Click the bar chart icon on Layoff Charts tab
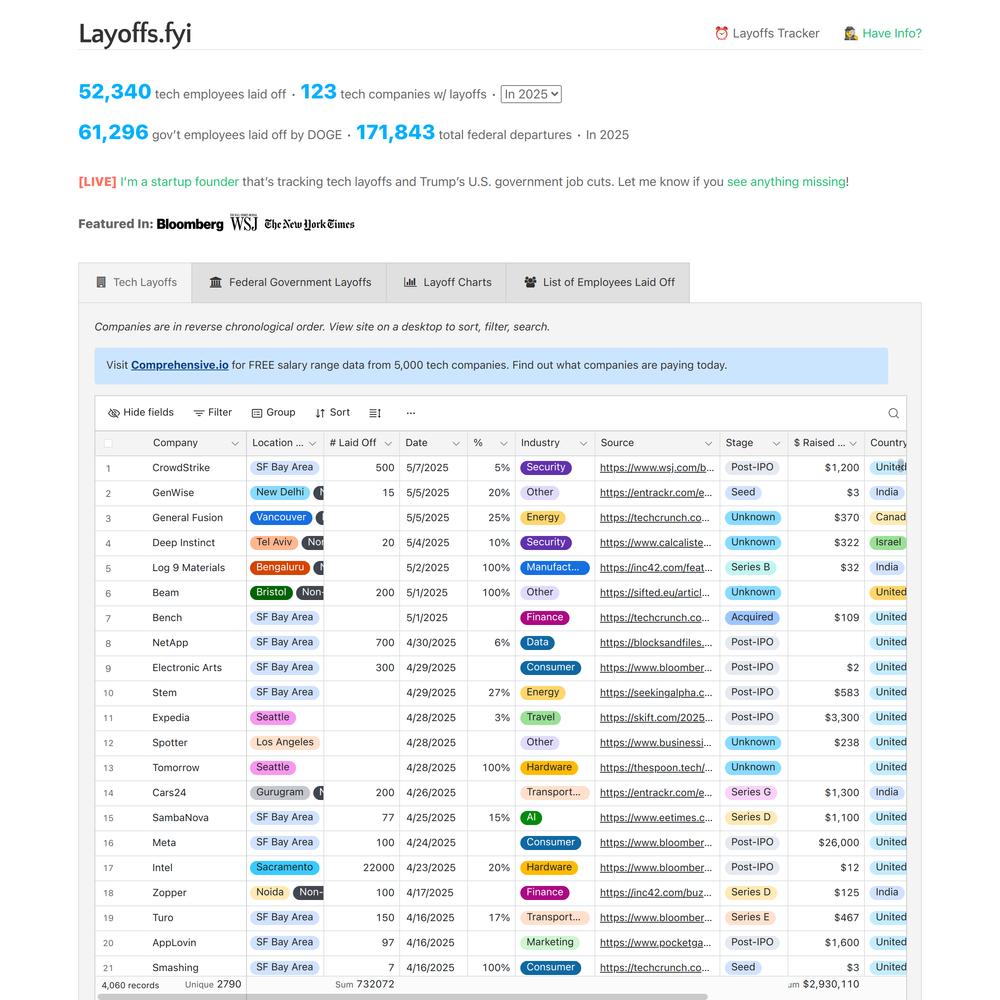The width and height of the screenshot is (1000, 1000). pos(410,282)
